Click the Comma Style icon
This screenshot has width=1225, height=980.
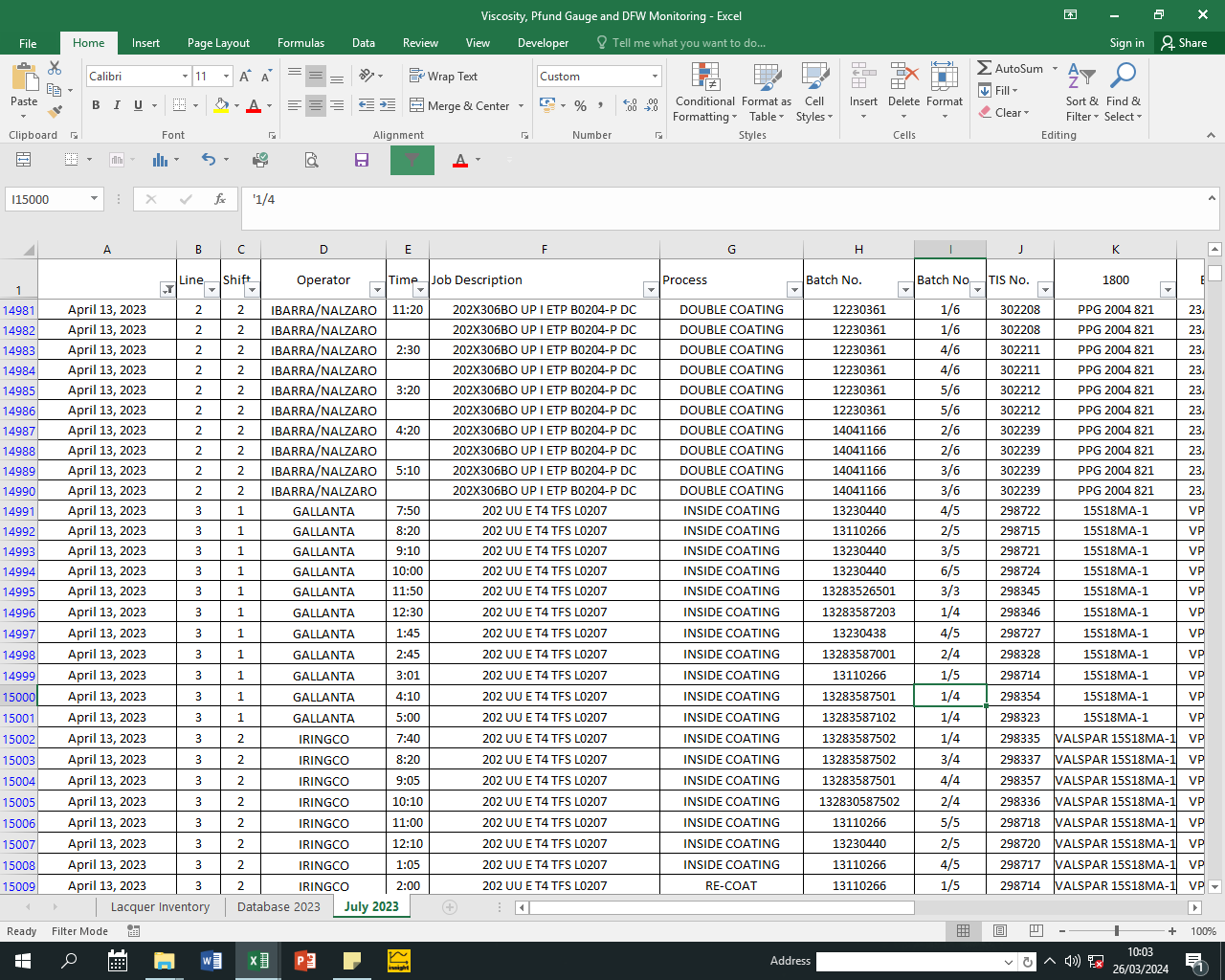(601, 105)
